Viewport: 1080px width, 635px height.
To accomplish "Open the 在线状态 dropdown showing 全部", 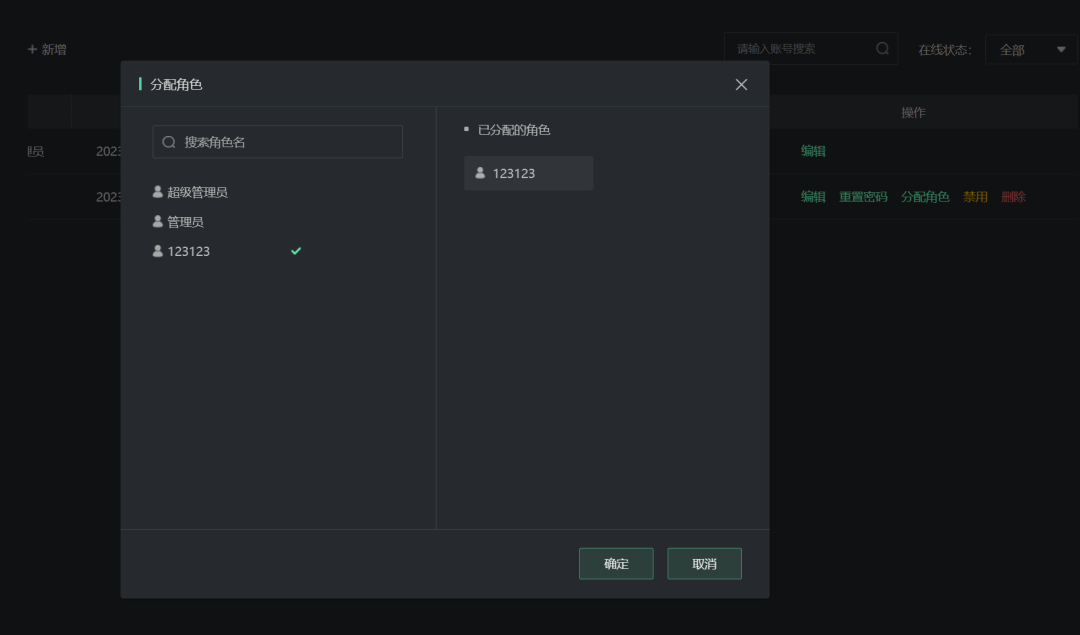I will point(1031,50).
